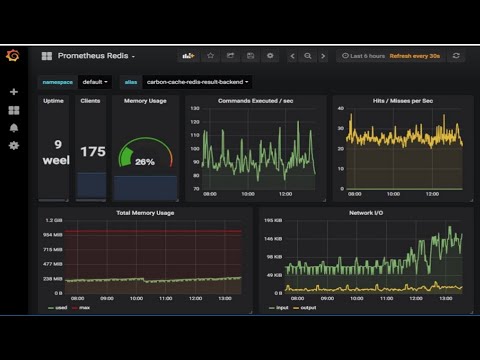The width and height of the screenshot is (480, 360).
Task: Open the alias carbon-cache-redis-result-backend dropdown
Action: (x=197, y=82)
